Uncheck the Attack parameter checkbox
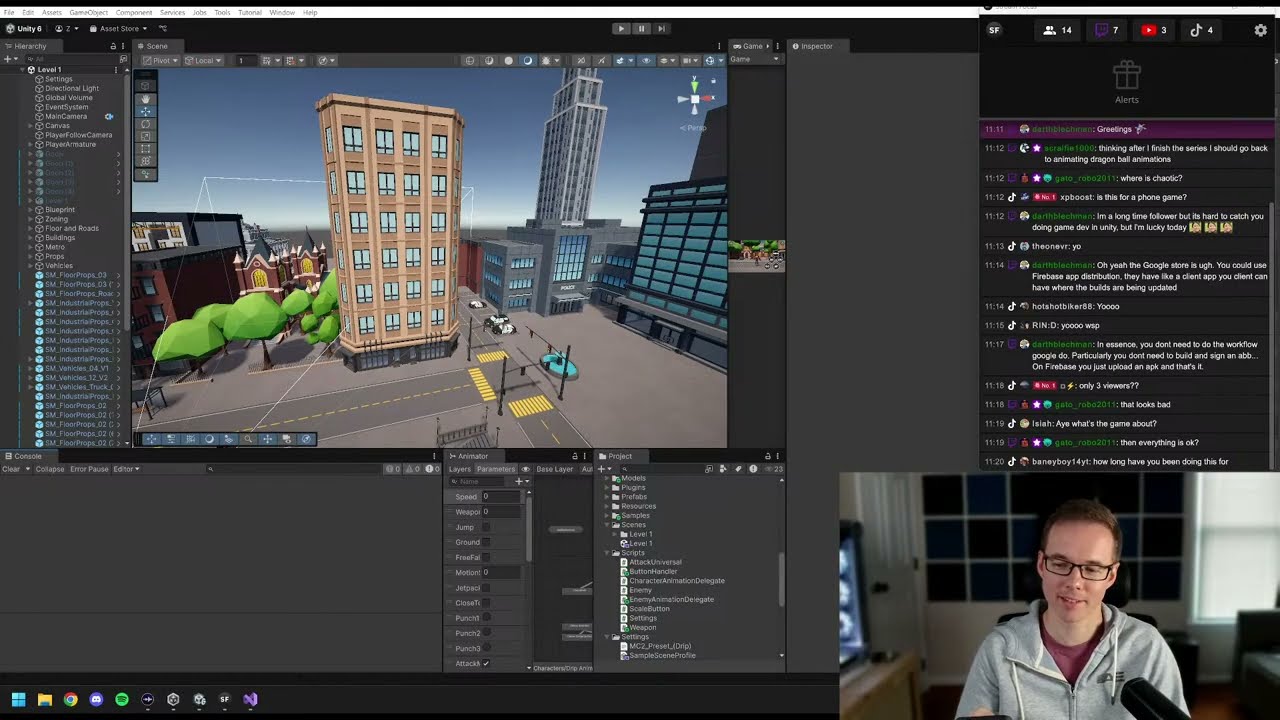Viewport: 1280px width, 720px height. click(486, 664)
